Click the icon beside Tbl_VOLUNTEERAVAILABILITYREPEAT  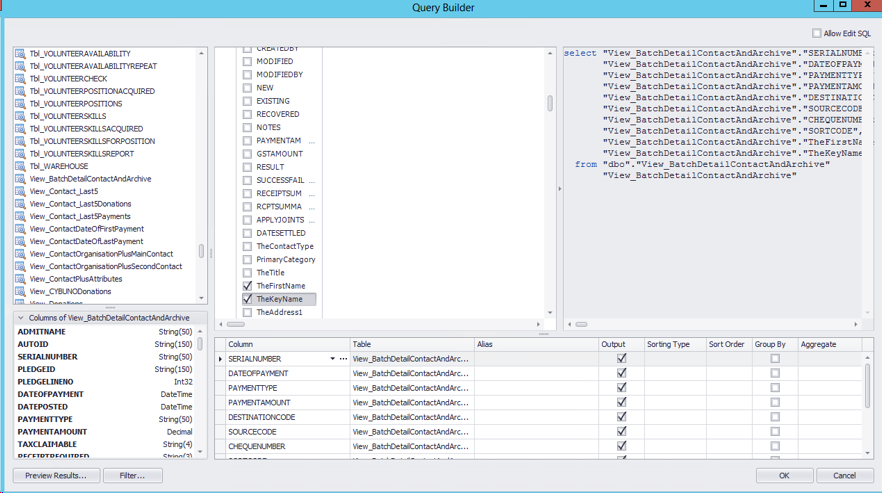pos(20,66)
